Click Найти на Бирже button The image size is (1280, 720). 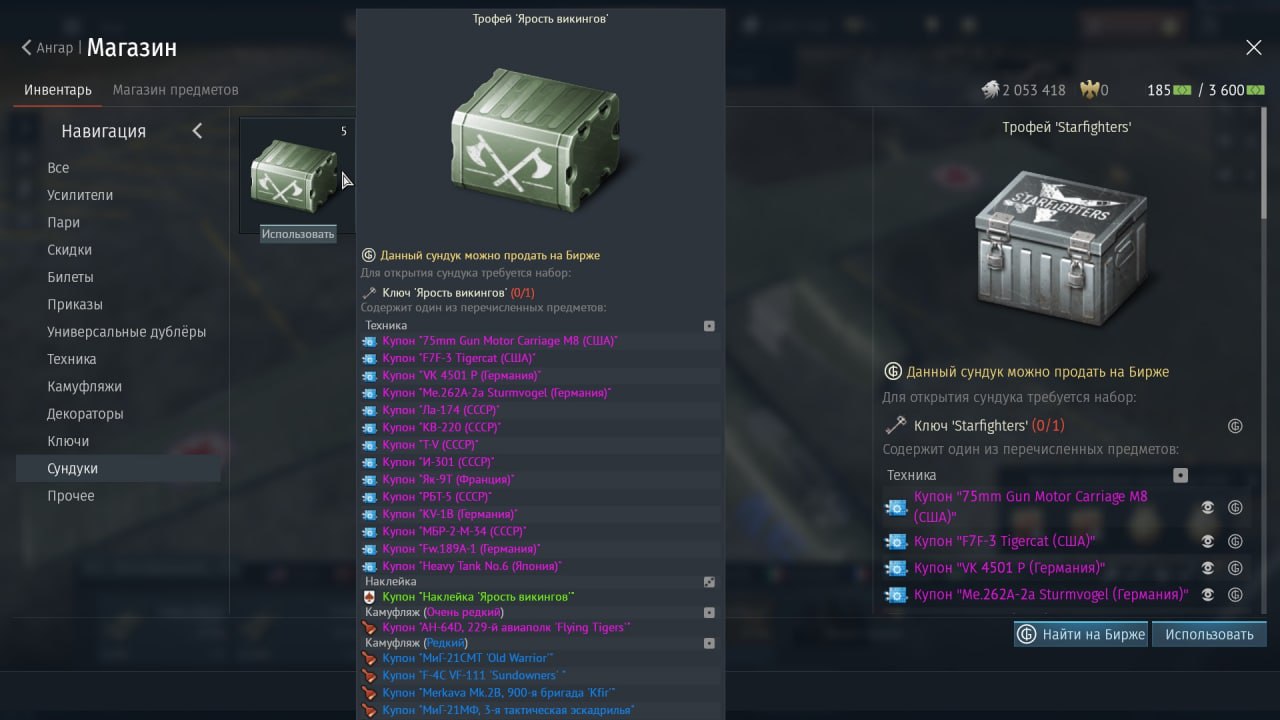pyautogui.click(x=1080, y=634)
